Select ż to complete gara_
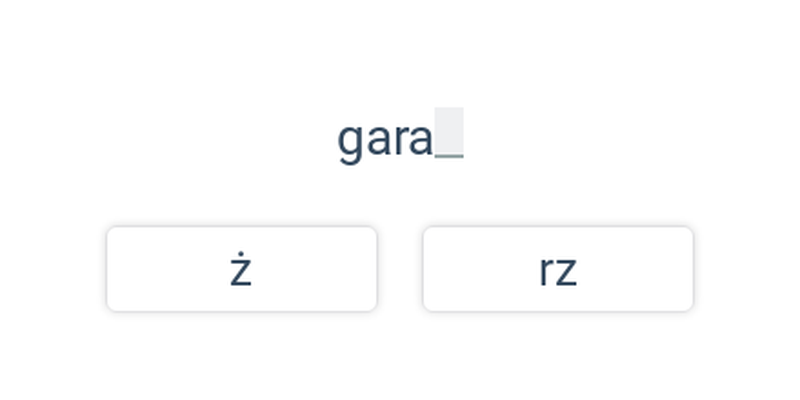The image size is (800, 400). pyautogui.click(x=242, y=269)
